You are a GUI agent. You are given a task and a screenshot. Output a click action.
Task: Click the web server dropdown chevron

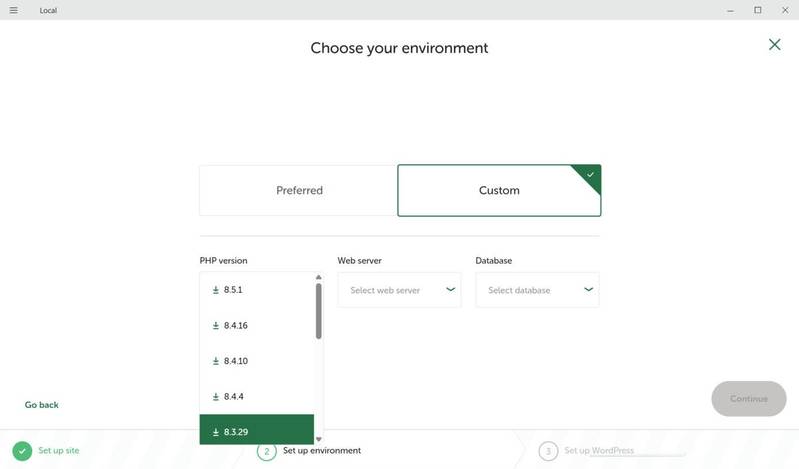click(450, 289)
